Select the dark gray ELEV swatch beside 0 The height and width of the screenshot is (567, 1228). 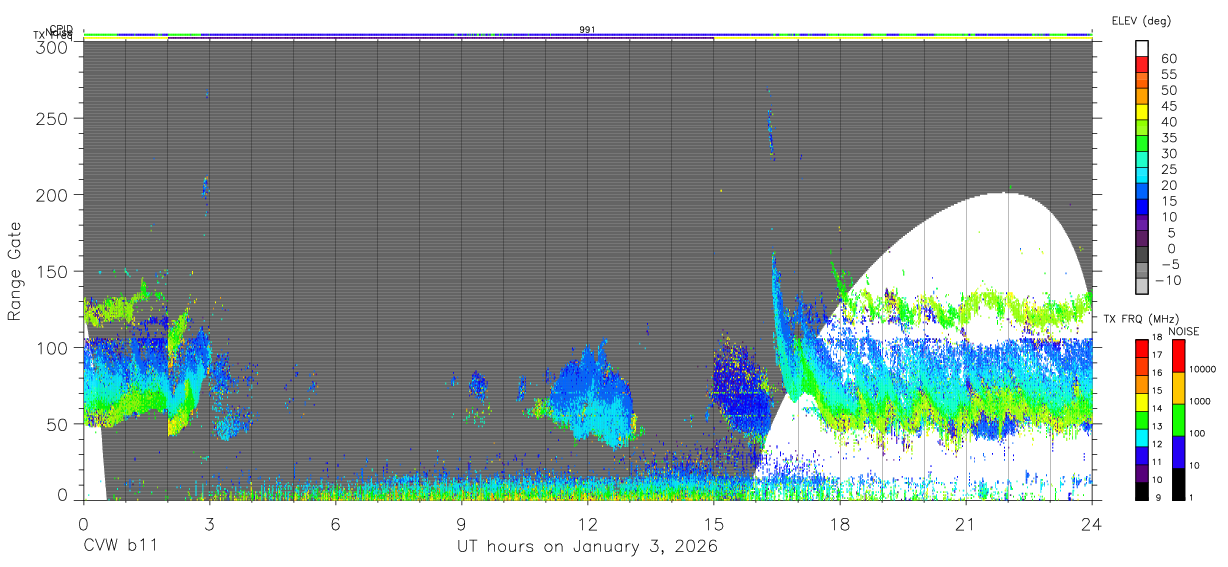(x=1141, y=256)
